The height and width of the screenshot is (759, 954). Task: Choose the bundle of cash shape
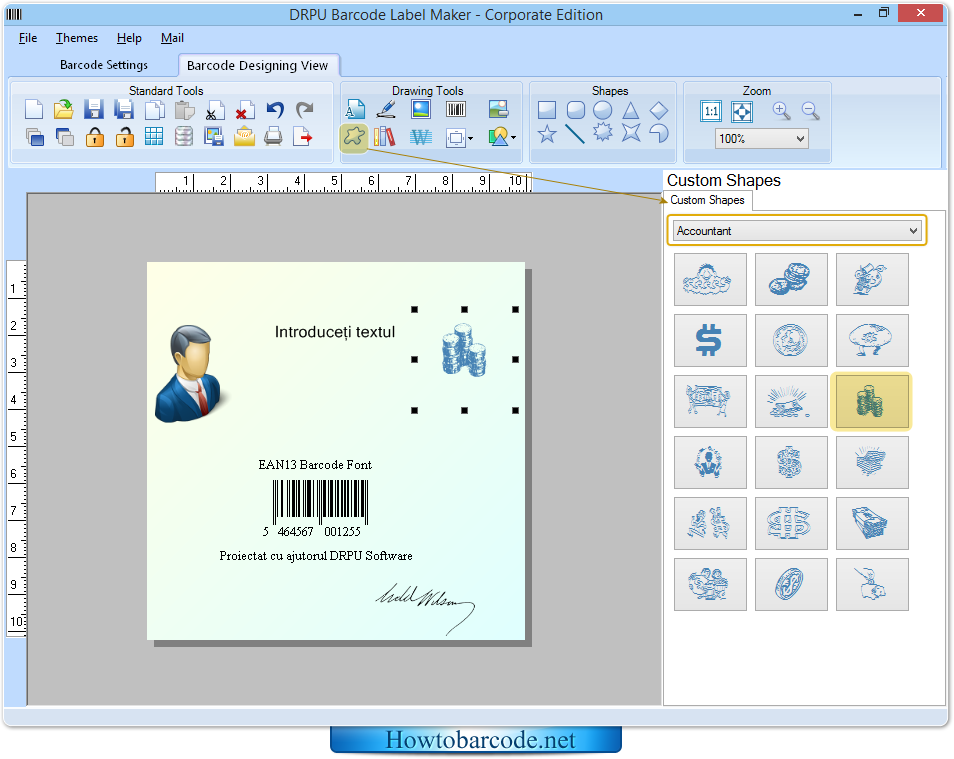(x=872, y=523)
